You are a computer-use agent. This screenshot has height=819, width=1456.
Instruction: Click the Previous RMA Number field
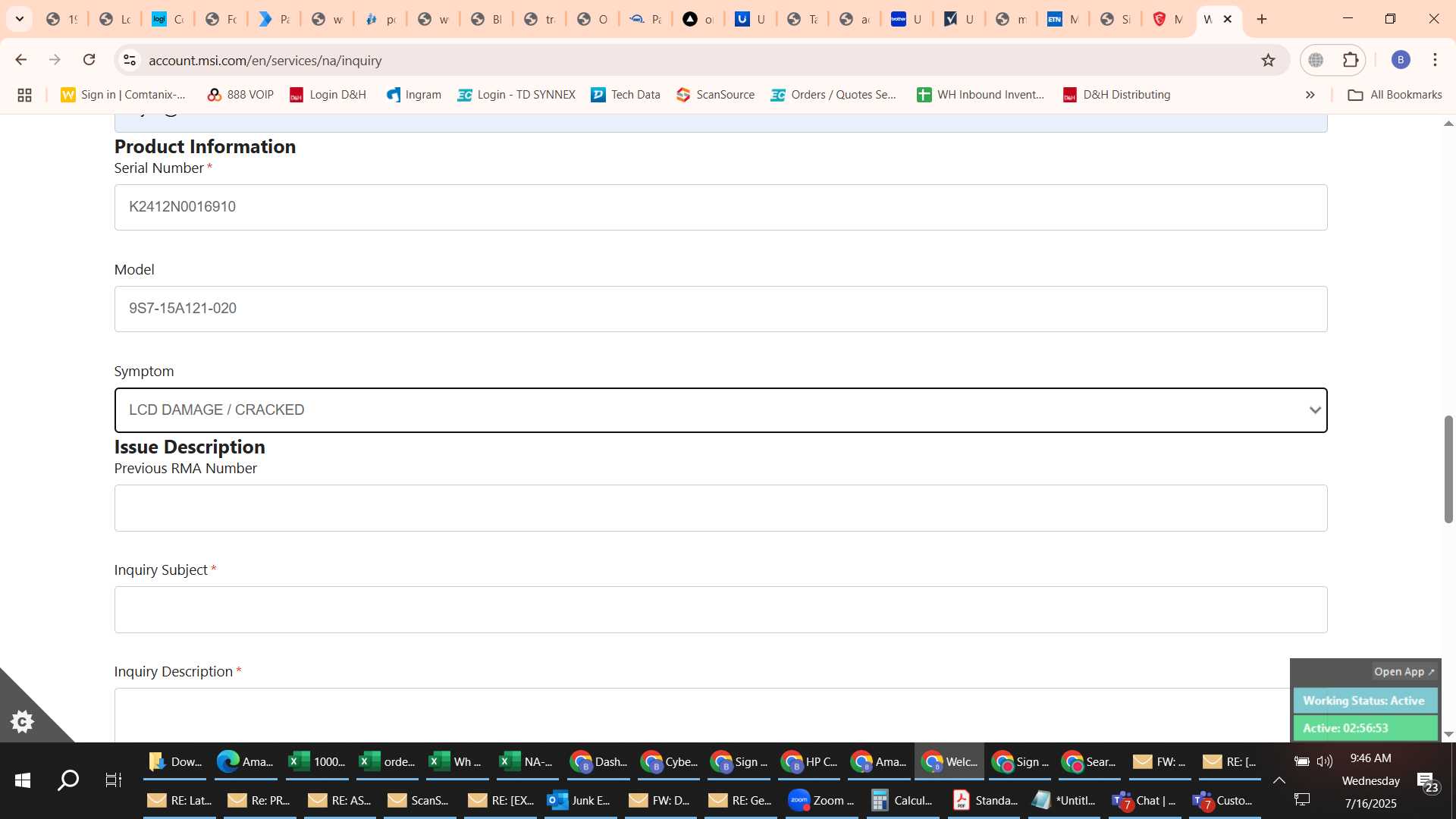point(720,508)
